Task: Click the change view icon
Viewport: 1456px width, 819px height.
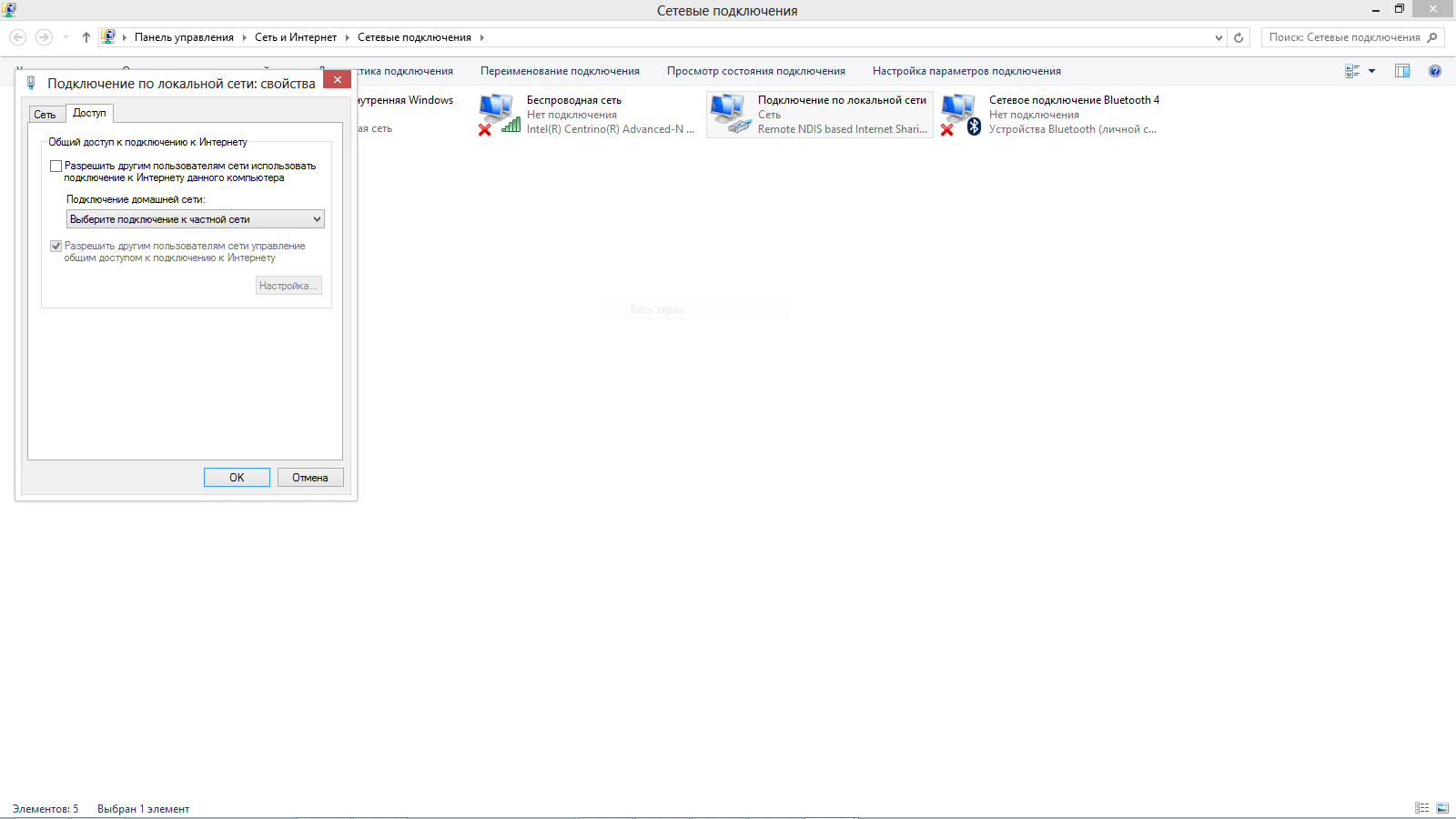Action: pos(1352,71)
